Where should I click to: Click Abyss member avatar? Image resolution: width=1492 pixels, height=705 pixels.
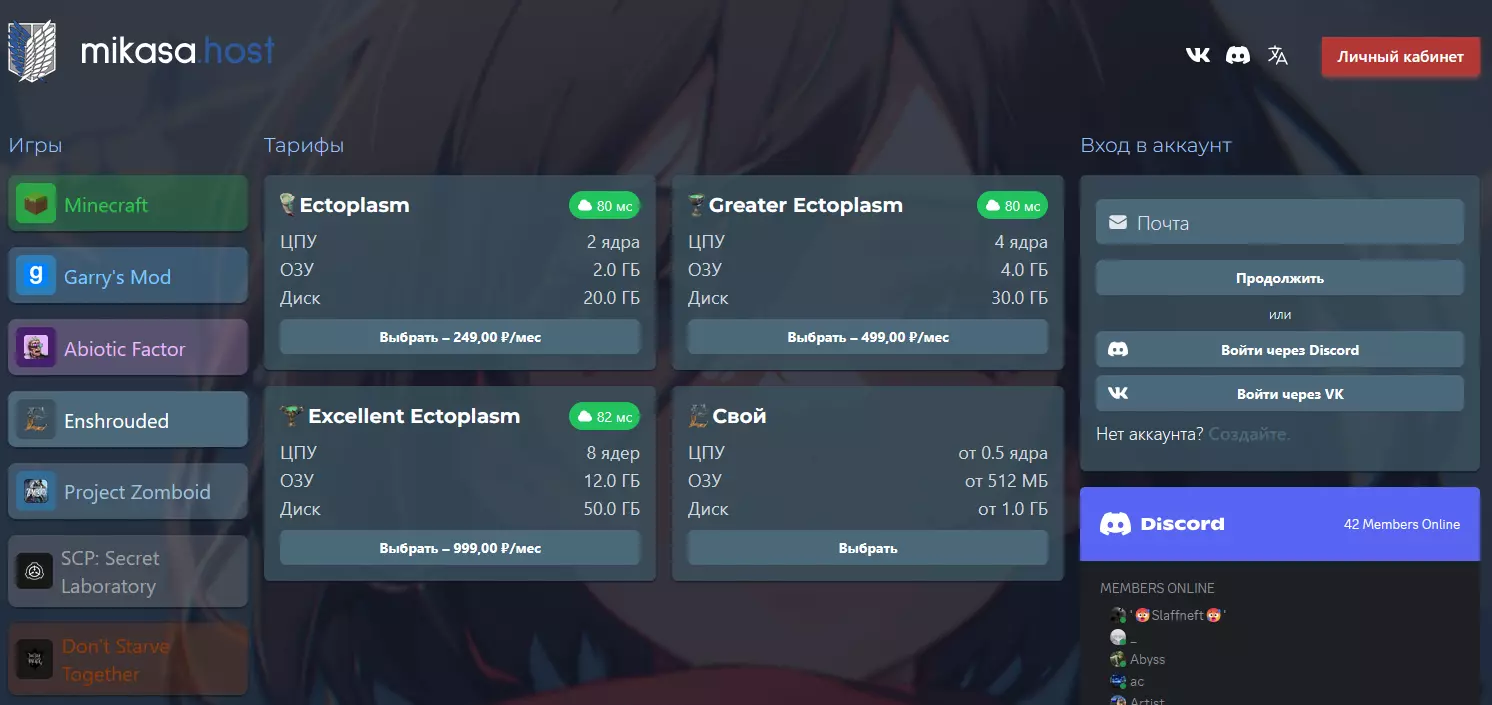point(1118,659)
